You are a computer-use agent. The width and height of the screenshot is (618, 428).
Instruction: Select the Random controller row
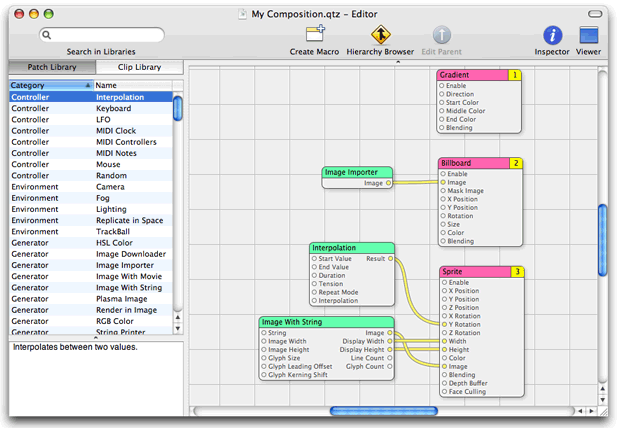pyautogui.click(x=91, y=176)
